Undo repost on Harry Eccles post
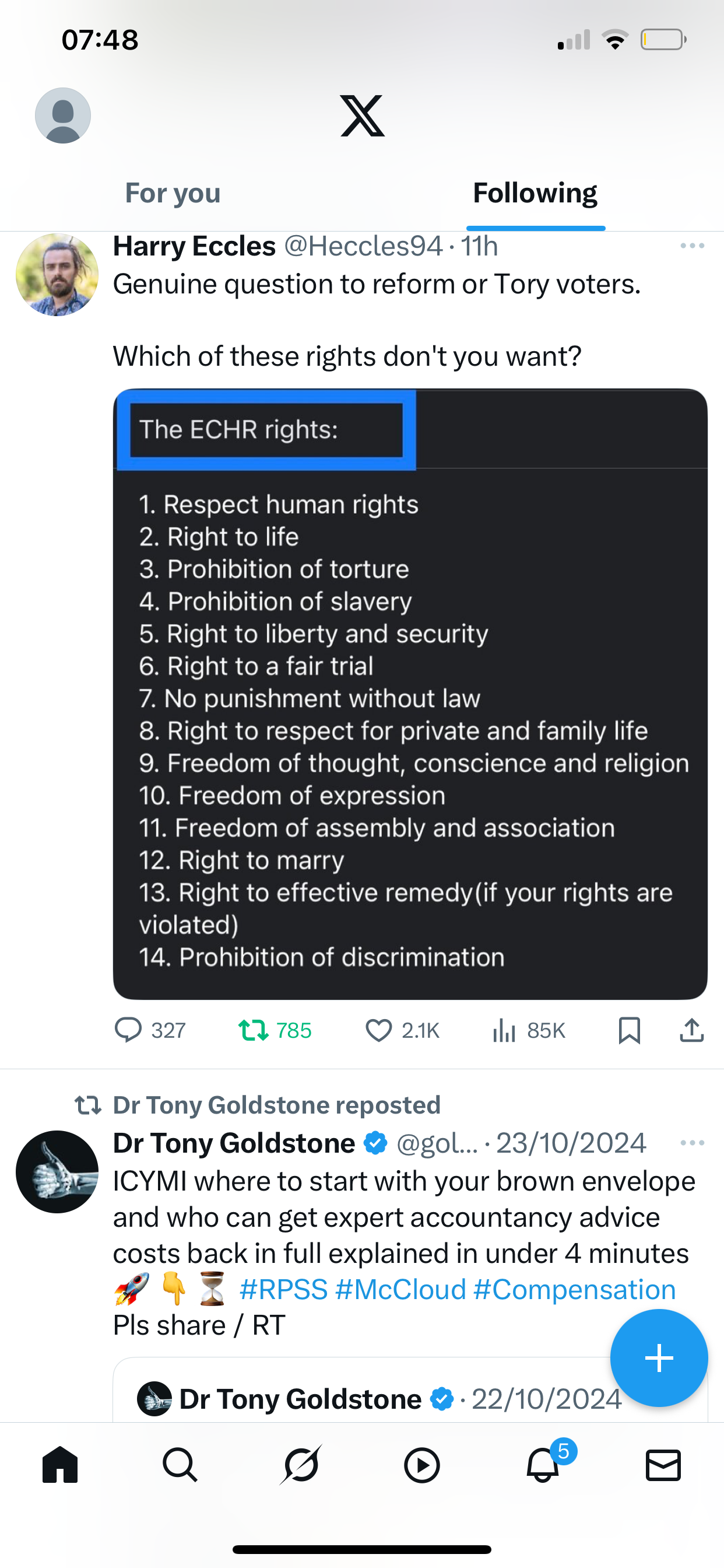 [x=253, y=1031]
